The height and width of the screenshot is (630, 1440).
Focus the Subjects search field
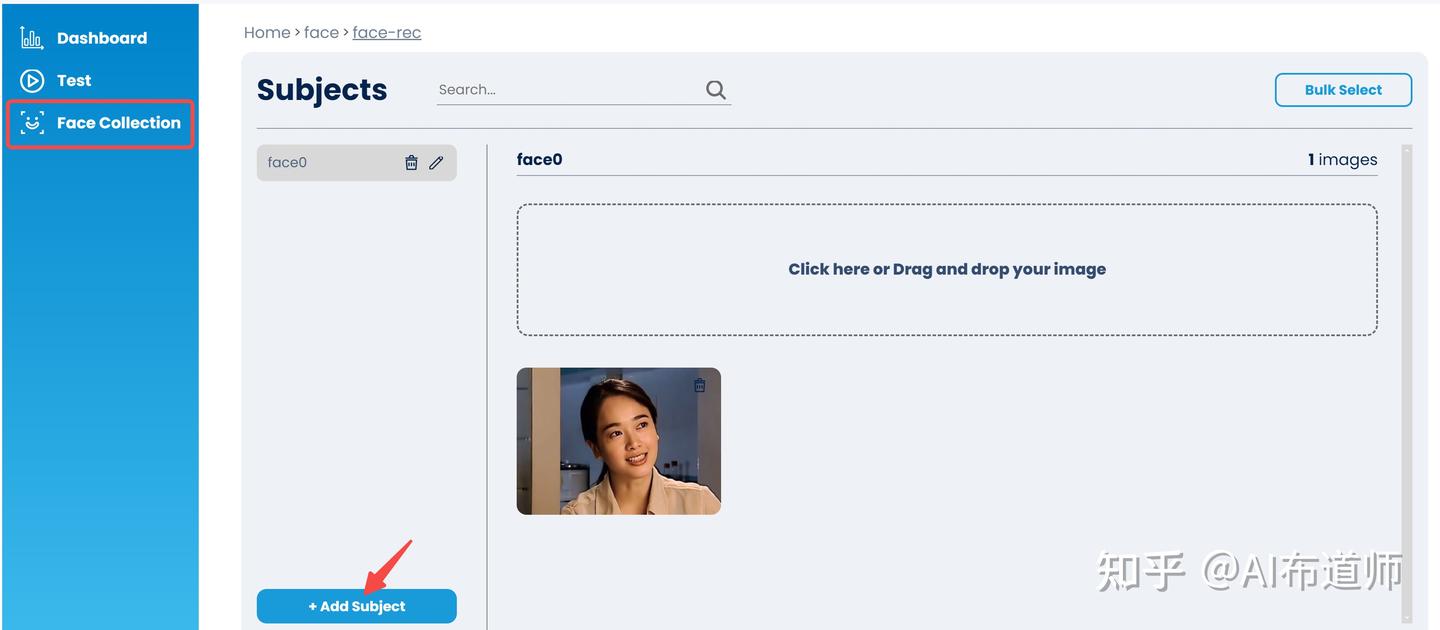(568, 90)
